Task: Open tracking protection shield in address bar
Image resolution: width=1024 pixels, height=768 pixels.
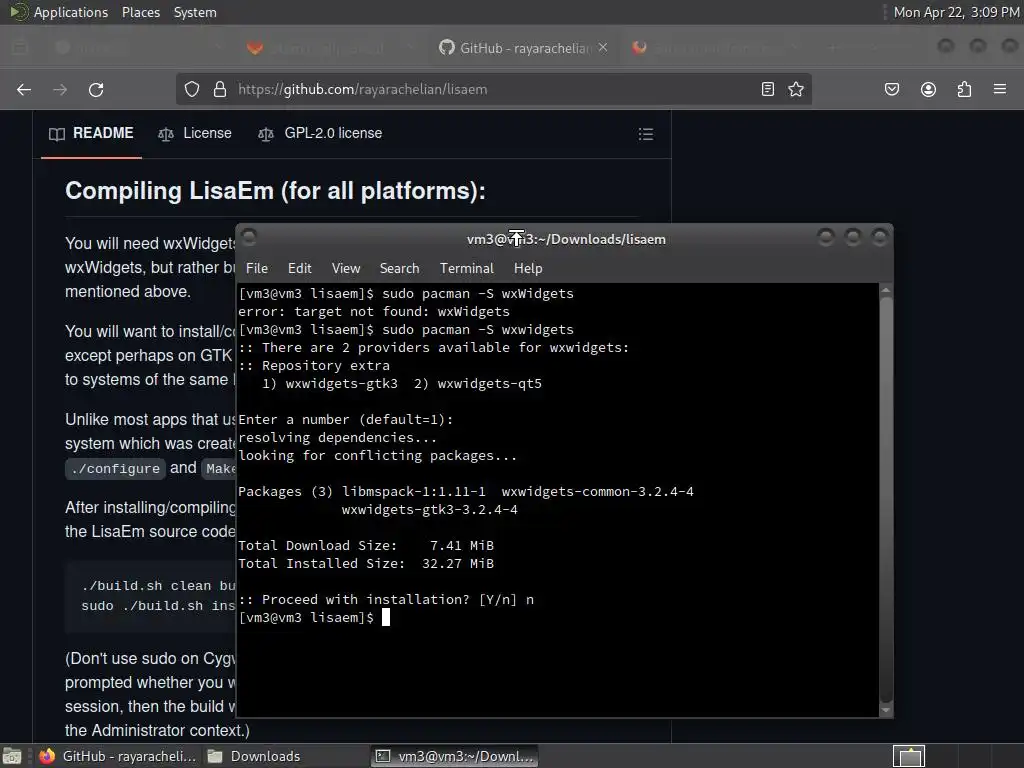Action: (191, 89)
